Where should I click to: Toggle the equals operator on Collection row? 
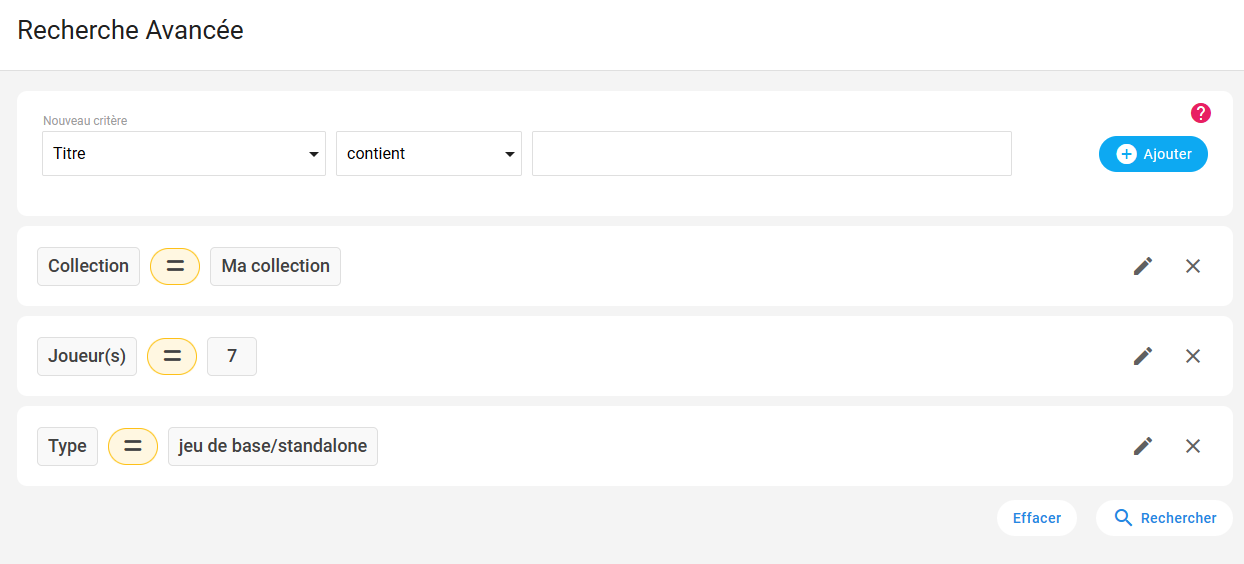tap(175, 266)
